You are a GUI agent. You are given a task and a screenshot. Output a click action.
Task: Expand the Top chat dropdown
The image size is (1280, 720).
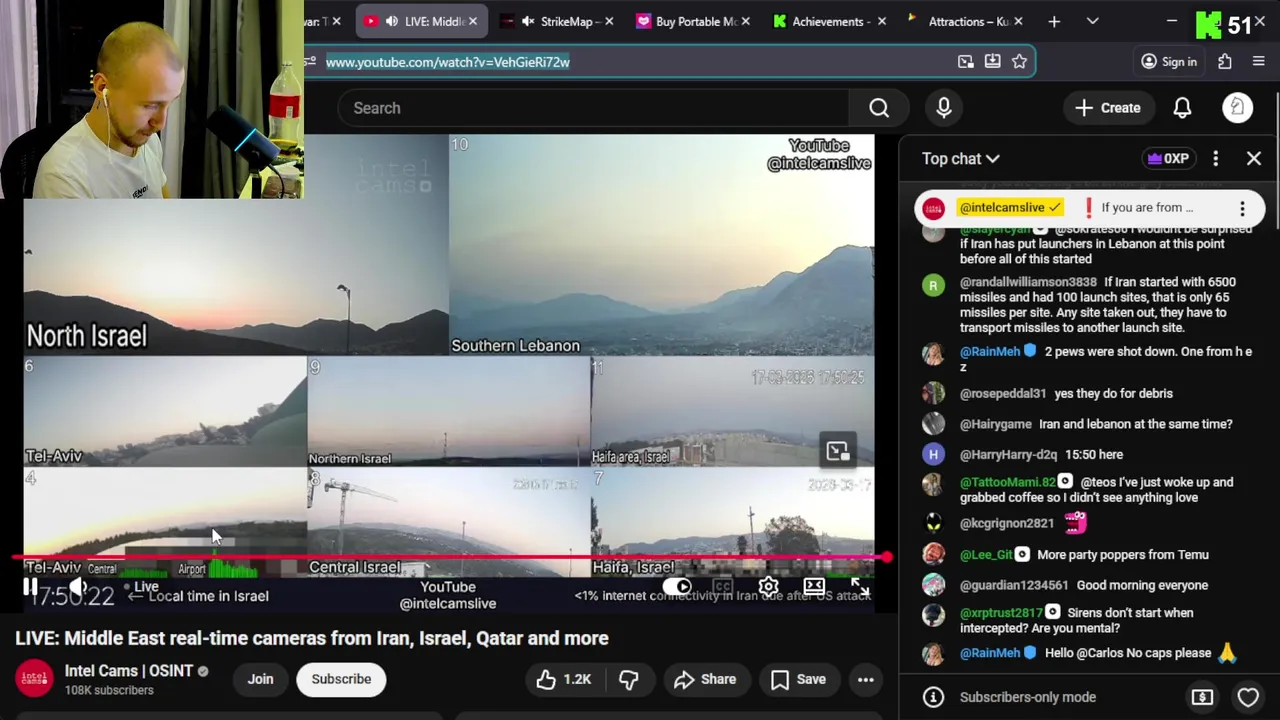(960, 158)
